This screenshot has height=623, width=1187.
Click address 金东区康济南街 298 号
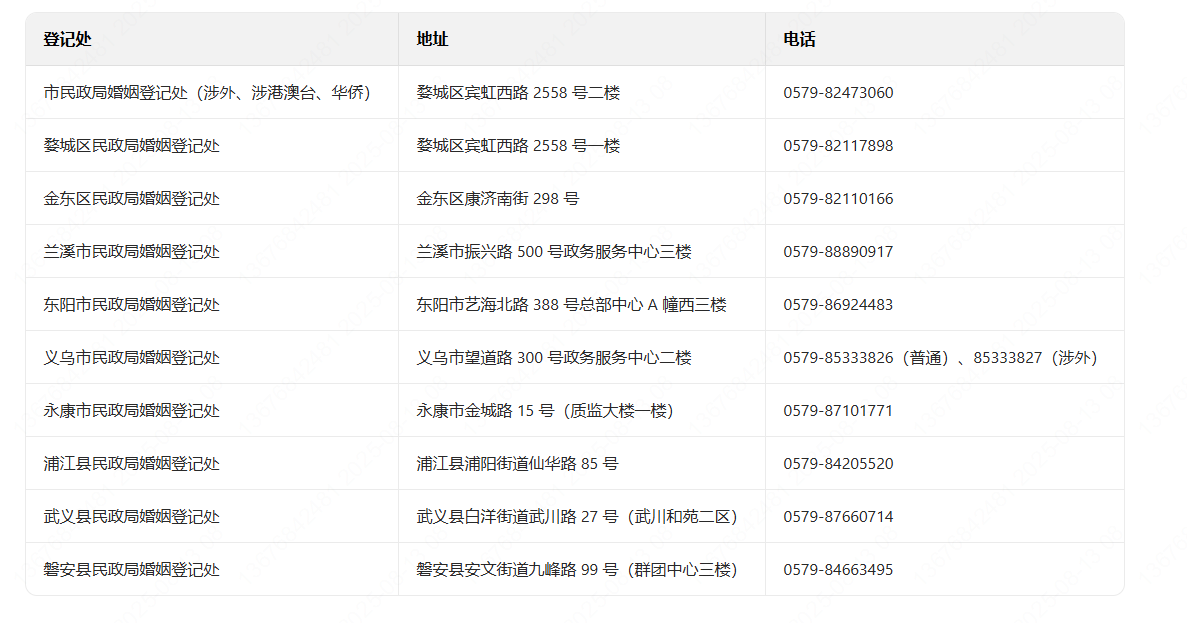coord(497,198)
